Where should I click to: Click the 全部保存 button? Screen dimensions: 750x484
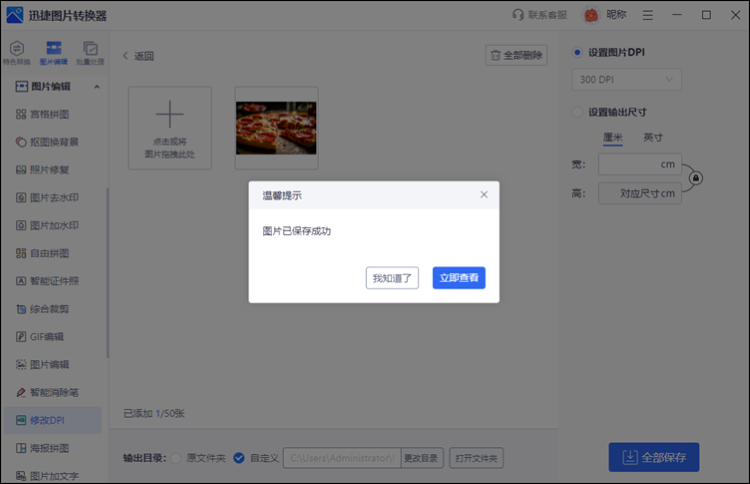(x=654, y=457)
